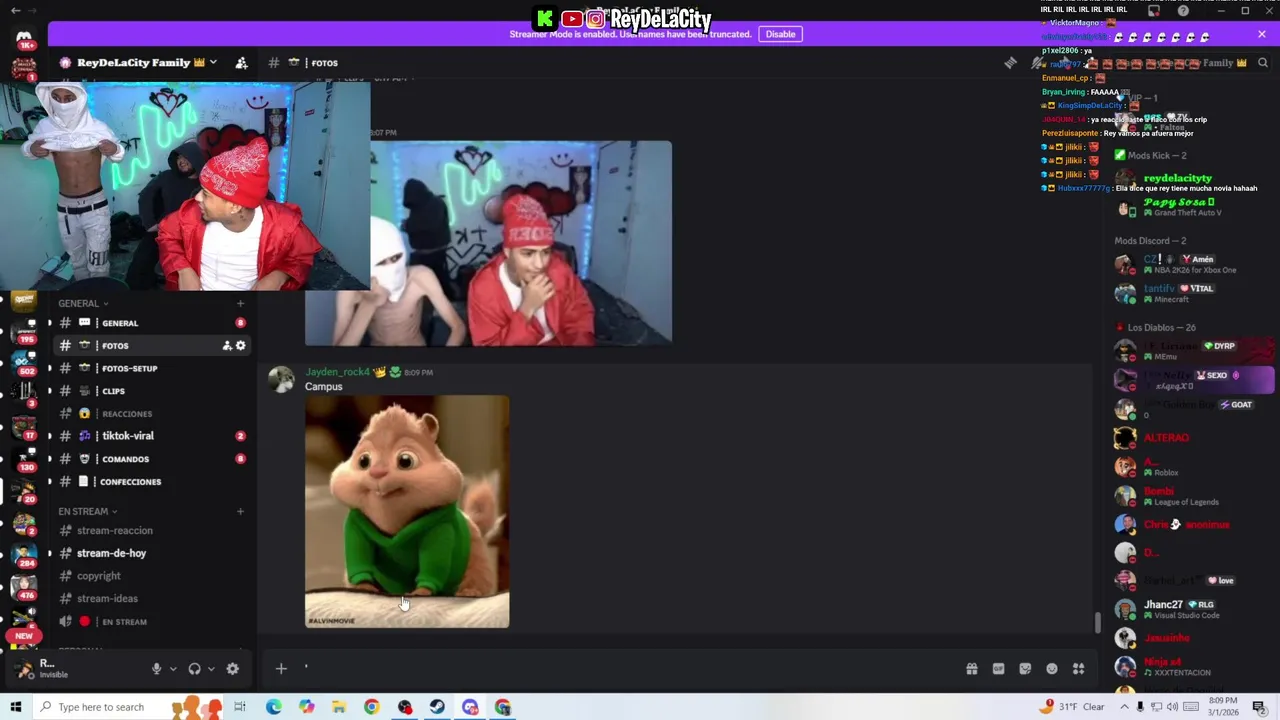This screenshot has height=720, width=1280.
Task: Open the gift icon in message bar
Action: click(x=971, y=669)
